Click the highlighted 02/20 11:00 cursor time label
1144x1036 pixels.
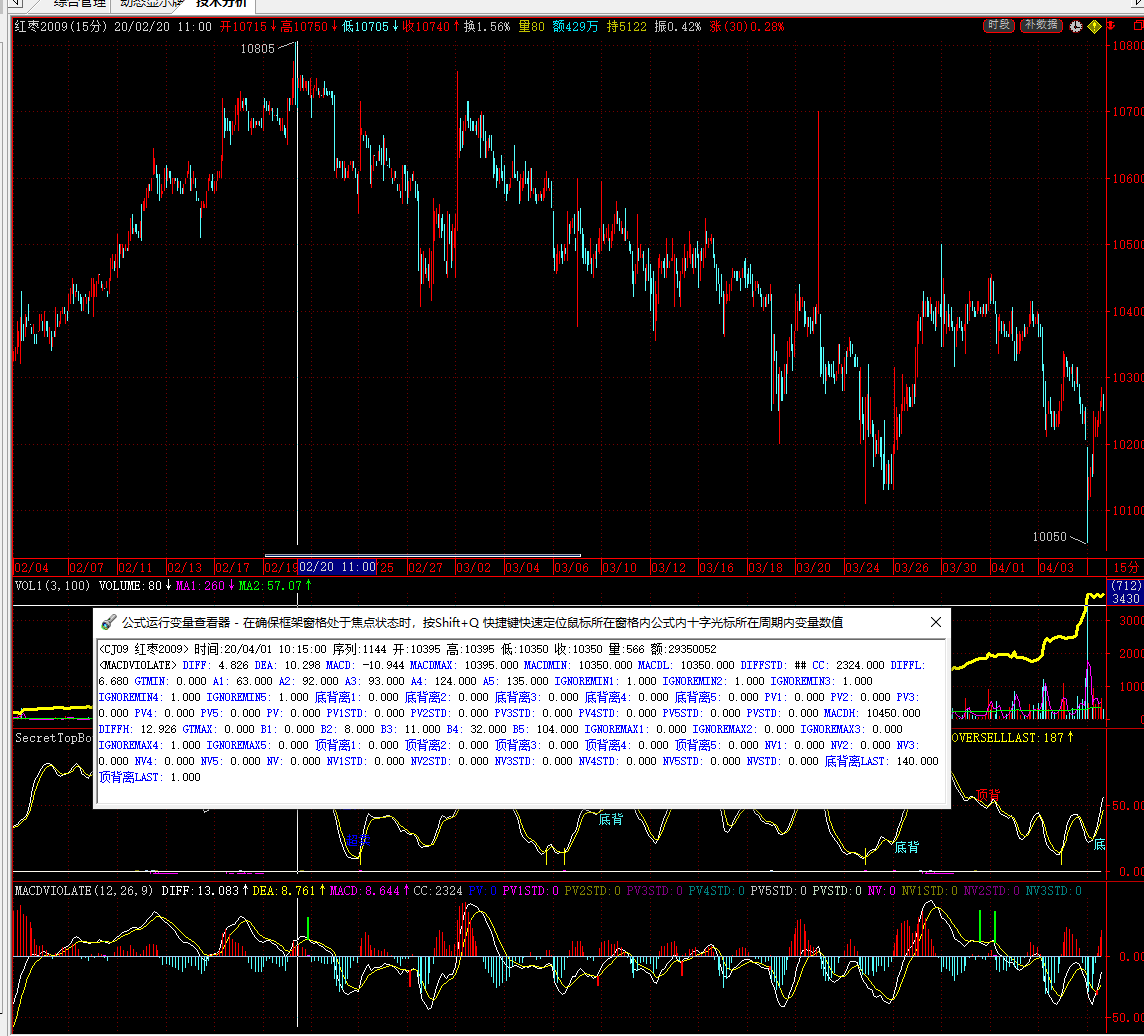tap(337, 567)
